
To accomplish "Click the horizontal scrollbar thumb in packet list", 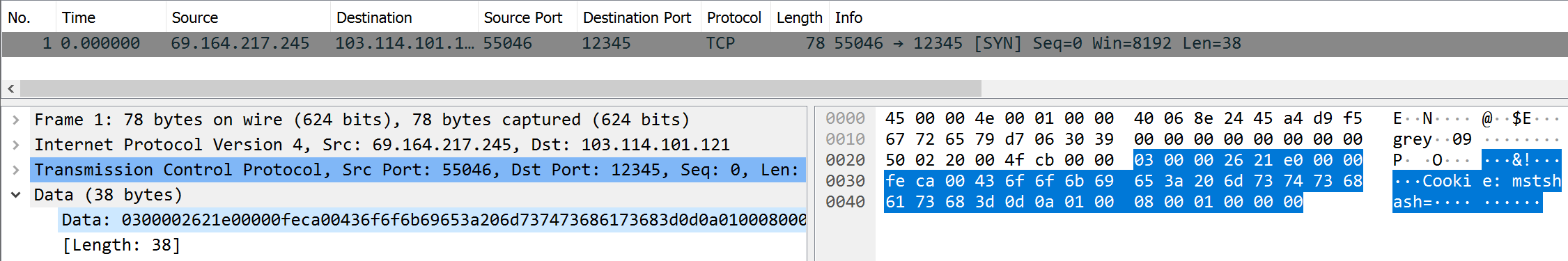I will tap(500, 88).
